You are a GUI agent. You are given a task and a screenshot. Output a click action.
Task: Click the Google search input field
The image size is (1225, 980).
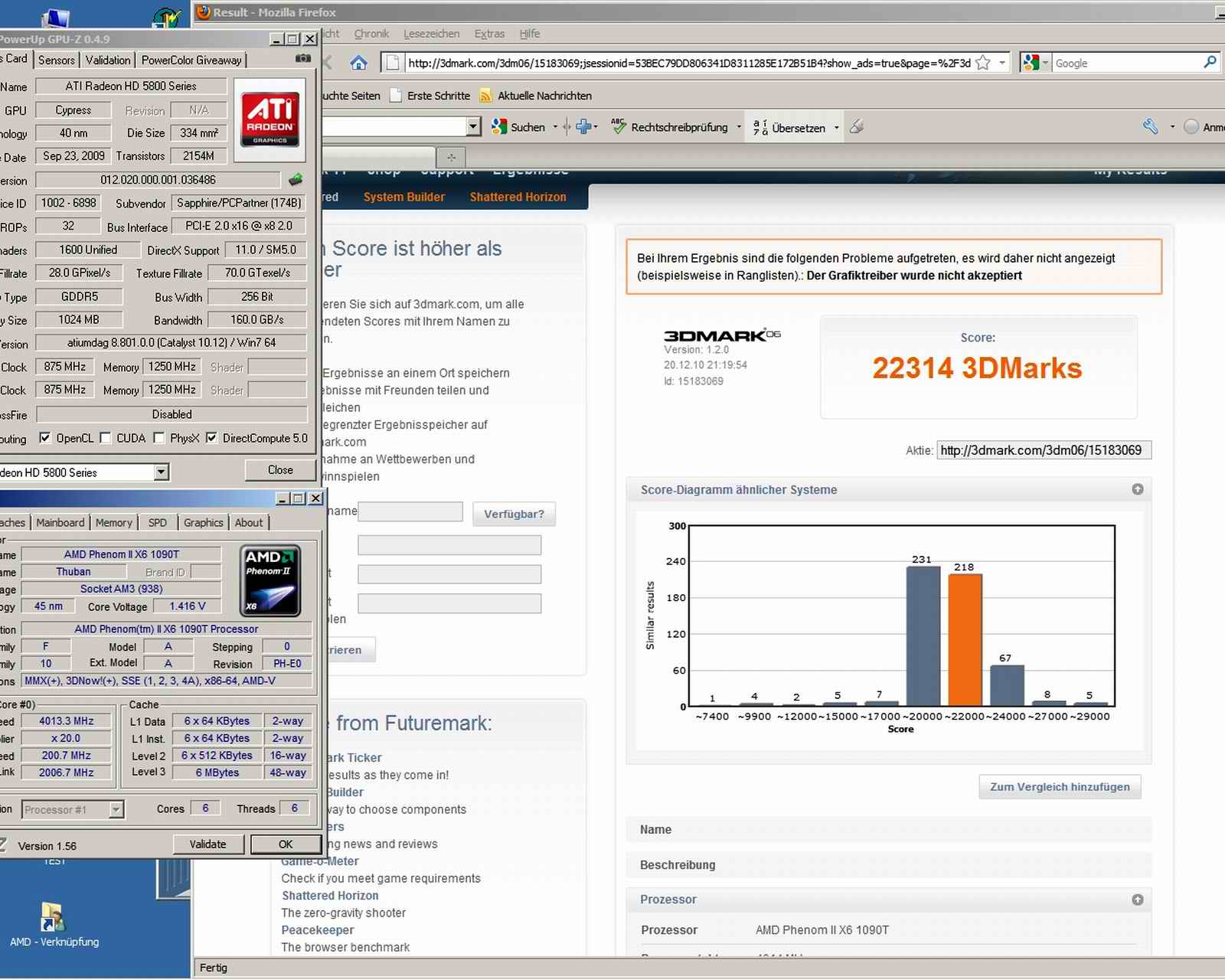click(1126, 63)
